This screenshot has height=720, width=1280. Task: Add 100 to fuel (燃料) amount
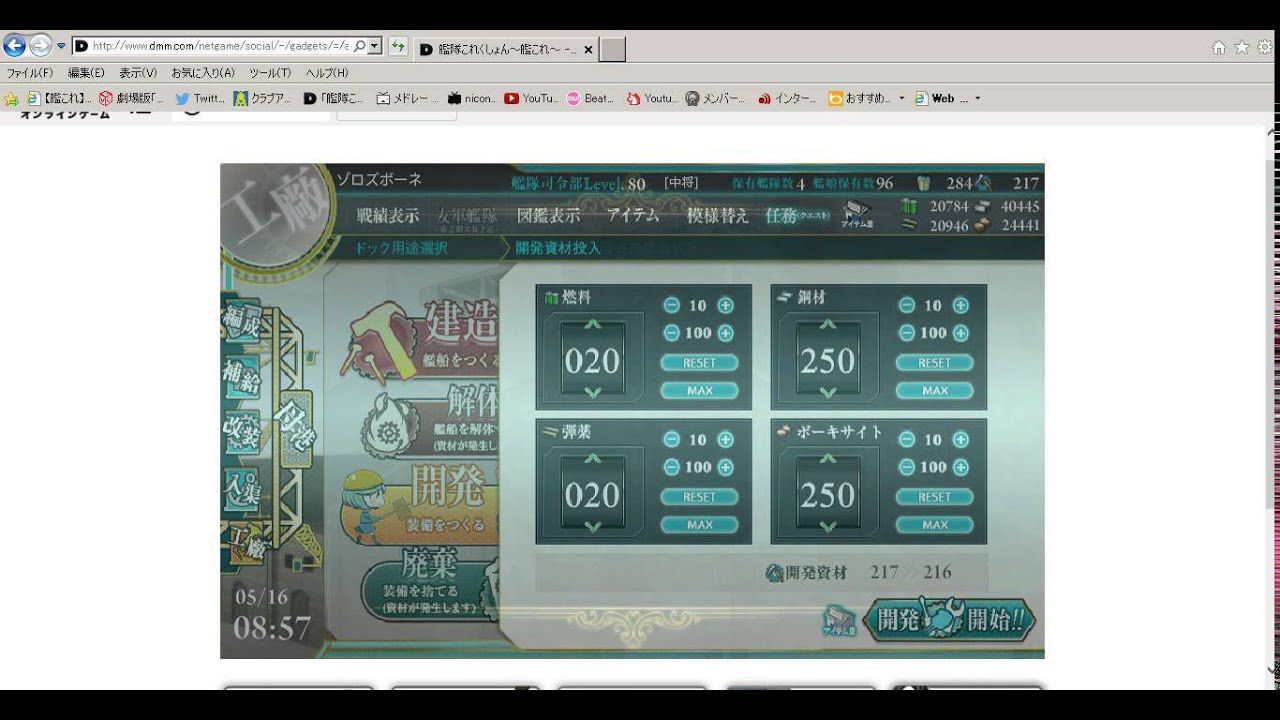[726, 333]
